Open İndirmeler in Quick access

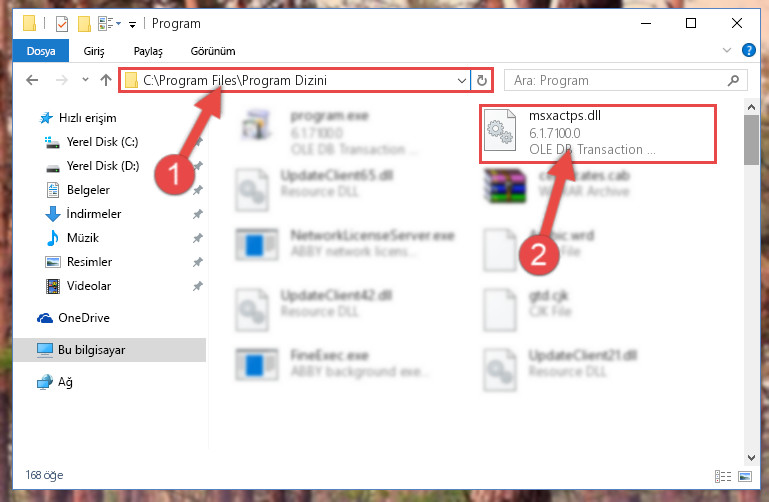tap(94, 214)
